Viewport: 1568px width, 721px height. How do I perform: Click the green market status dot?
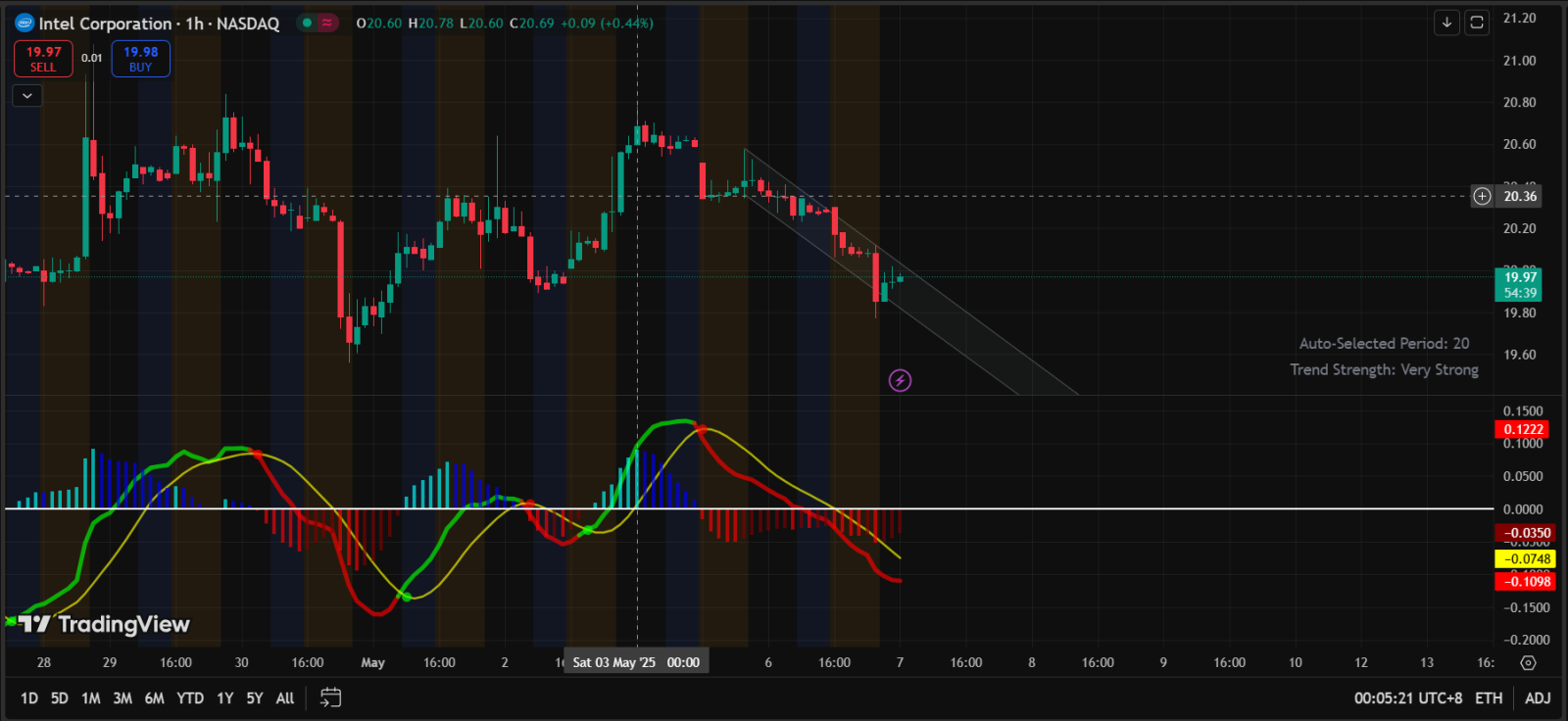[x=308, y=23]
